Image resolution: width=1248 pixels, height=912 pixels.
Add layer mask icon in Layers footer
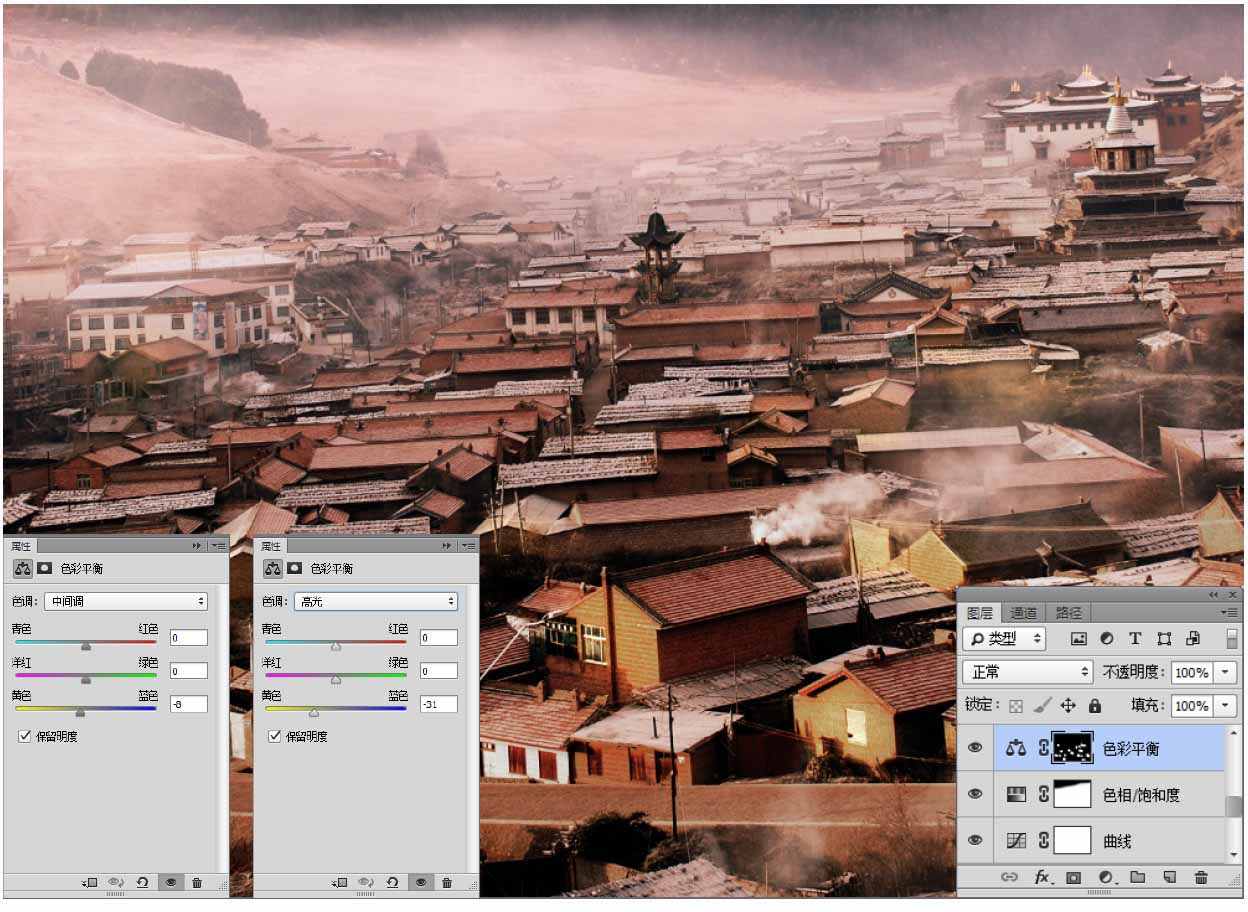coord(1074,878)
